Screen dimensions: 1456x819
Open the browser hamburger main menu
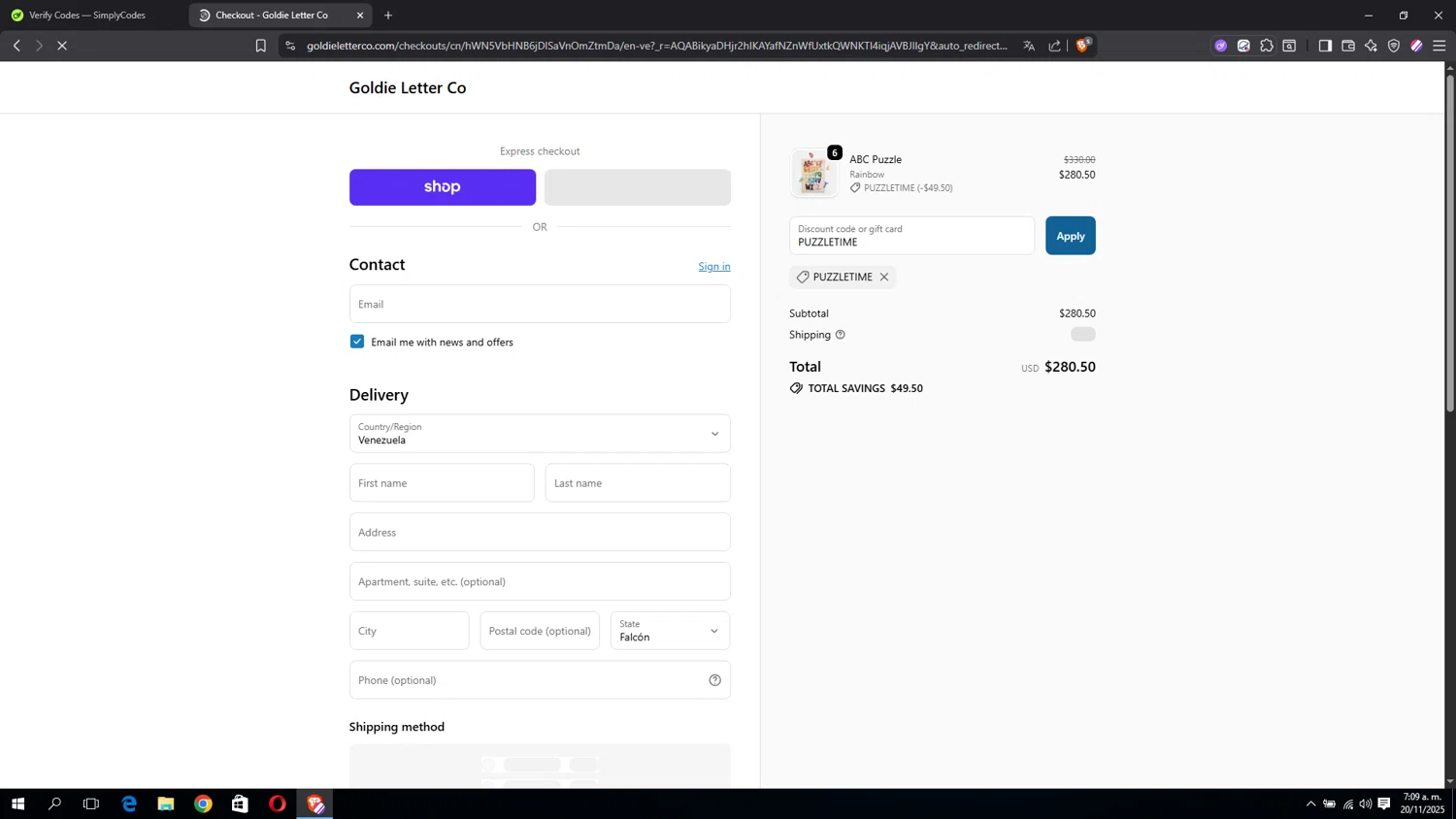pos(1439,46)
